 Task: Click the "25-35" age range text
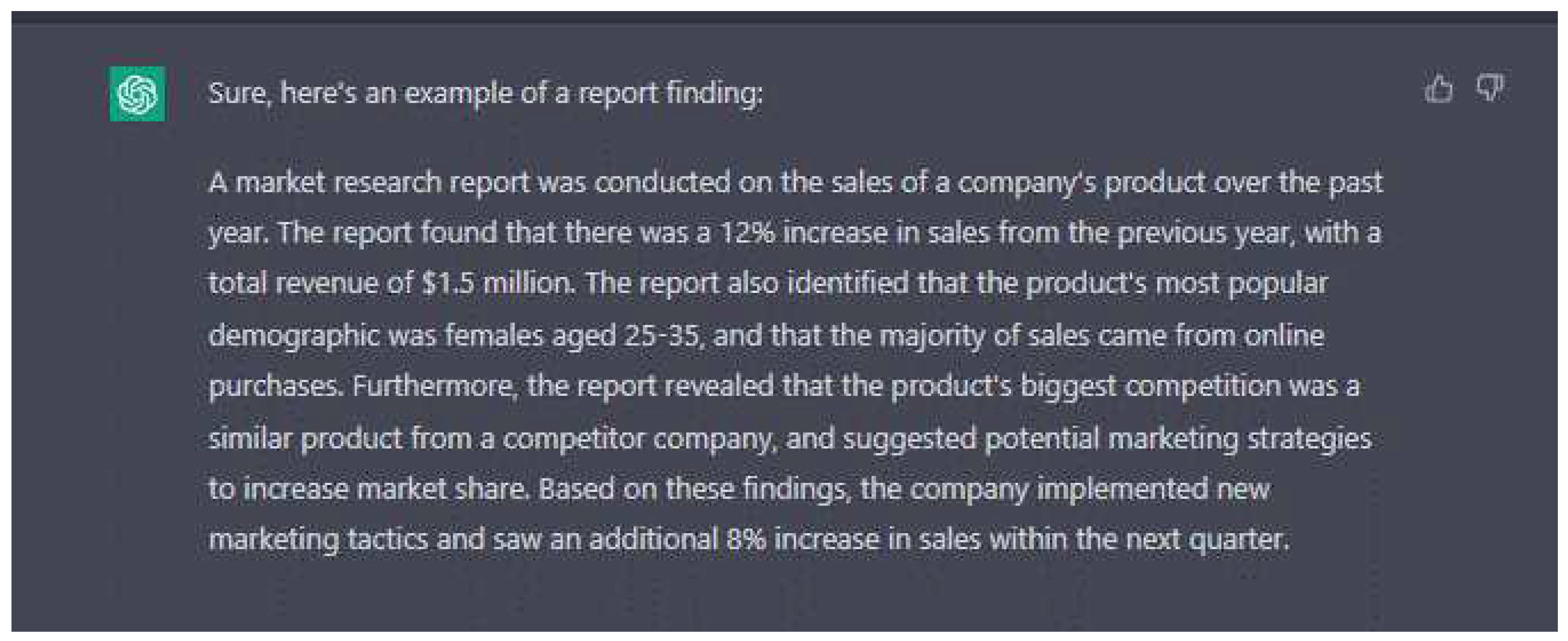pos(661,335)
